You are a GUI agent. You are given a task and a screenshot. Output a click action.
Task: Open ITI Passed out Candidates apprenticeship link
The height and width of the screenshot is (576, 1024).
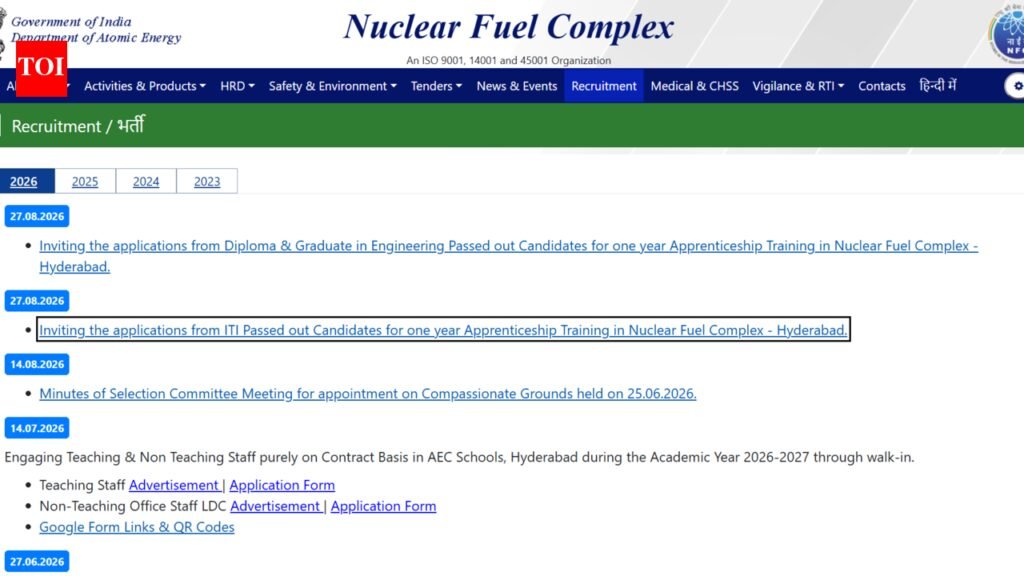pyautogui.click(x=443, y=330)
